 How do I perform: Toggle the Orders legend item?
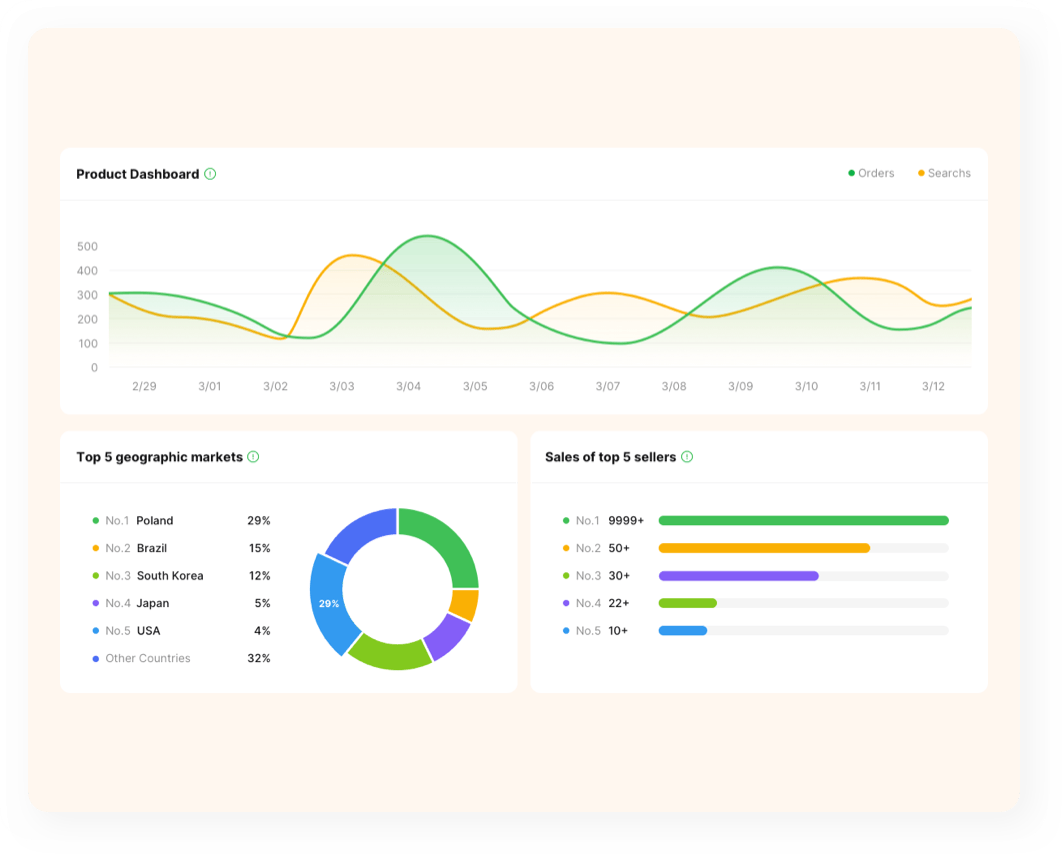tap(871, 173)
